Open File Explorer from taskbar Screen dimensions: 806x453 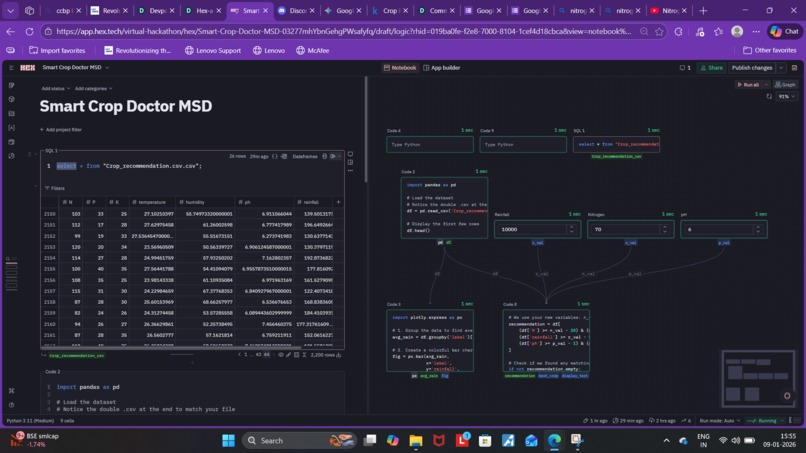tap(415, 440)
